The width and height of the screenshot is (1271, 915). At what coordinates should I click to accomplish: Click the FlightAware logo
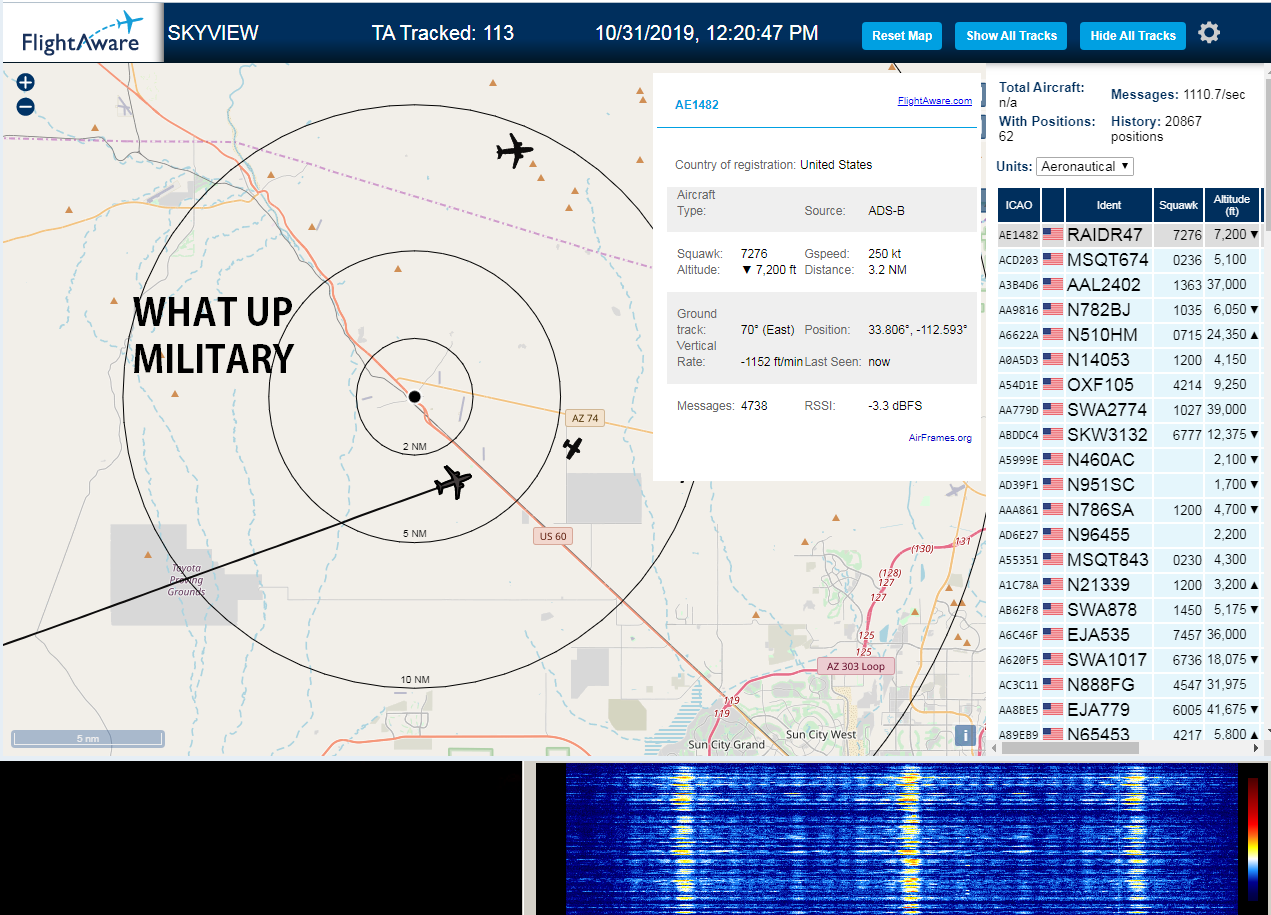tap(82, 34)
